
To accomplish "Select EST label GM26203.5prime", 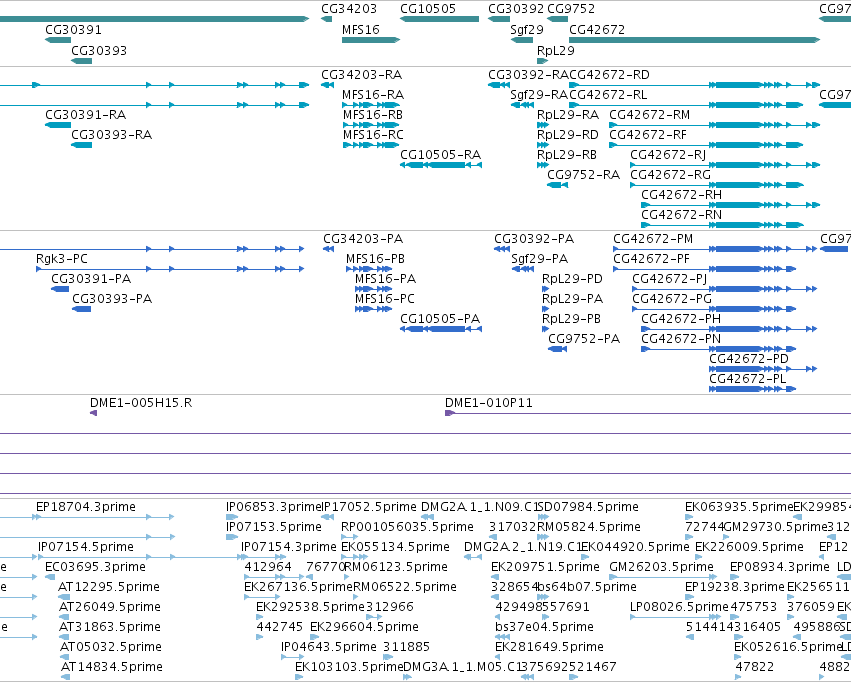I will coord(661,566).
